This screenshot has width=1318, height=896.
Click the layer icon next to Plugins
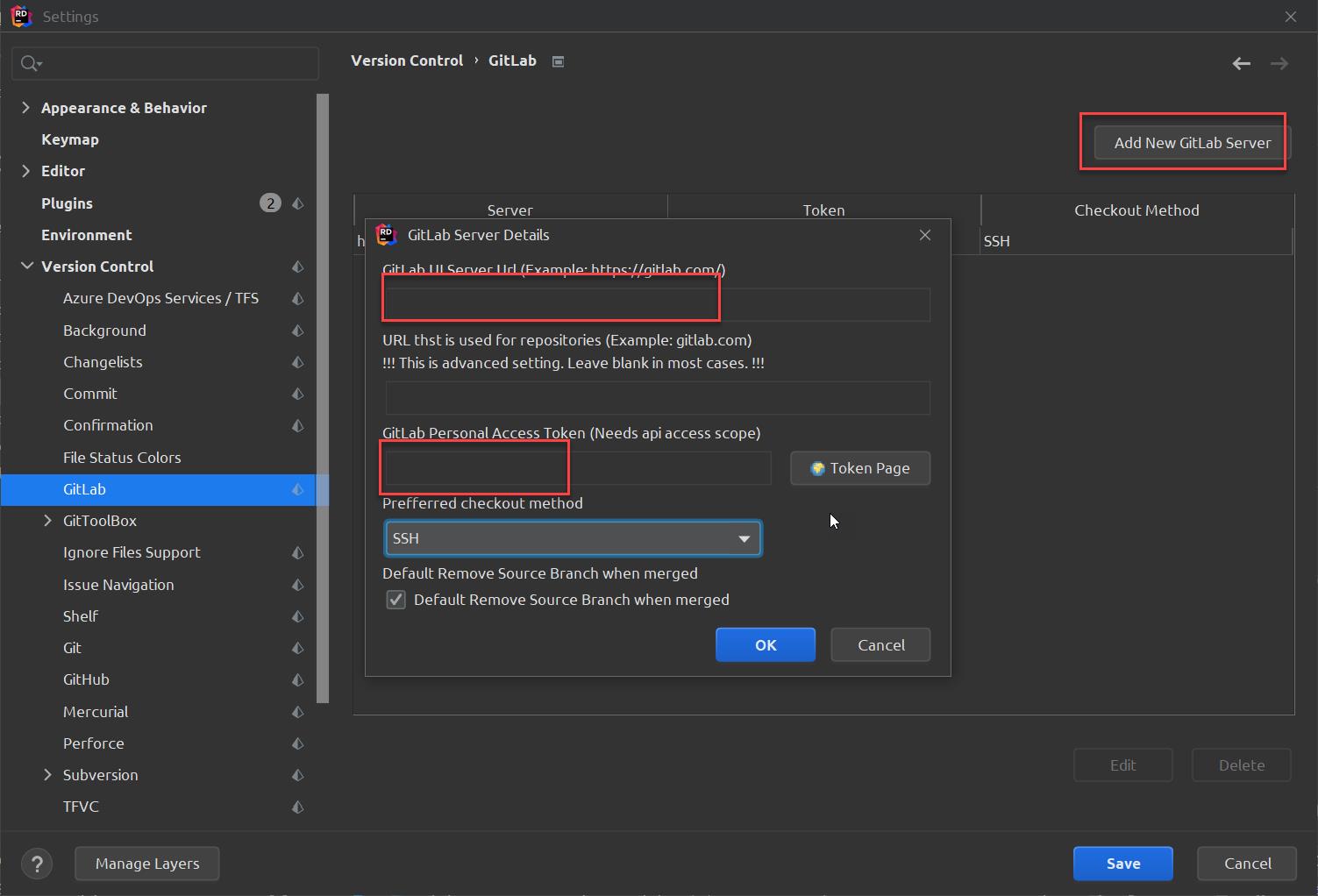[298, 203]
